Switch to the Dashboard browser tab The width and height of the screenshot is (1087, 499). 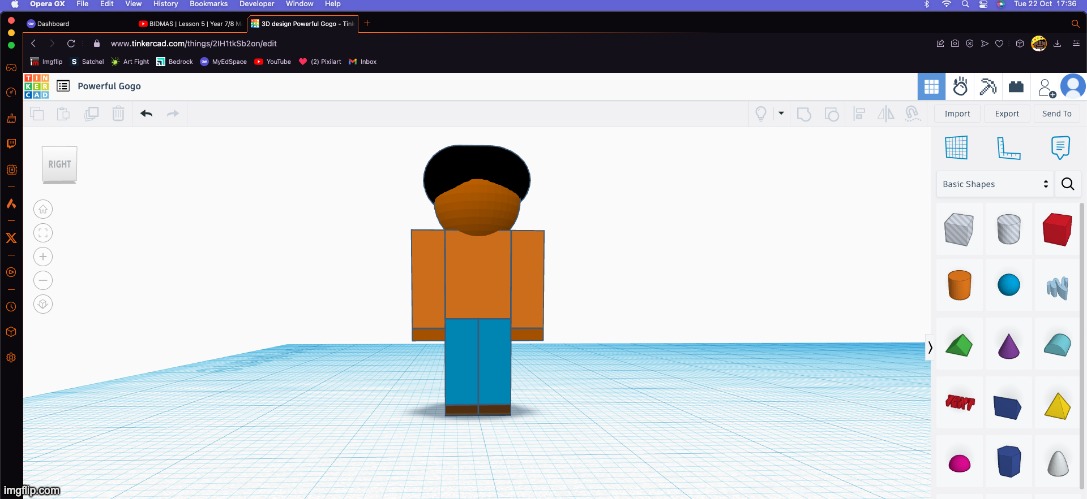[x=55, y=23]
